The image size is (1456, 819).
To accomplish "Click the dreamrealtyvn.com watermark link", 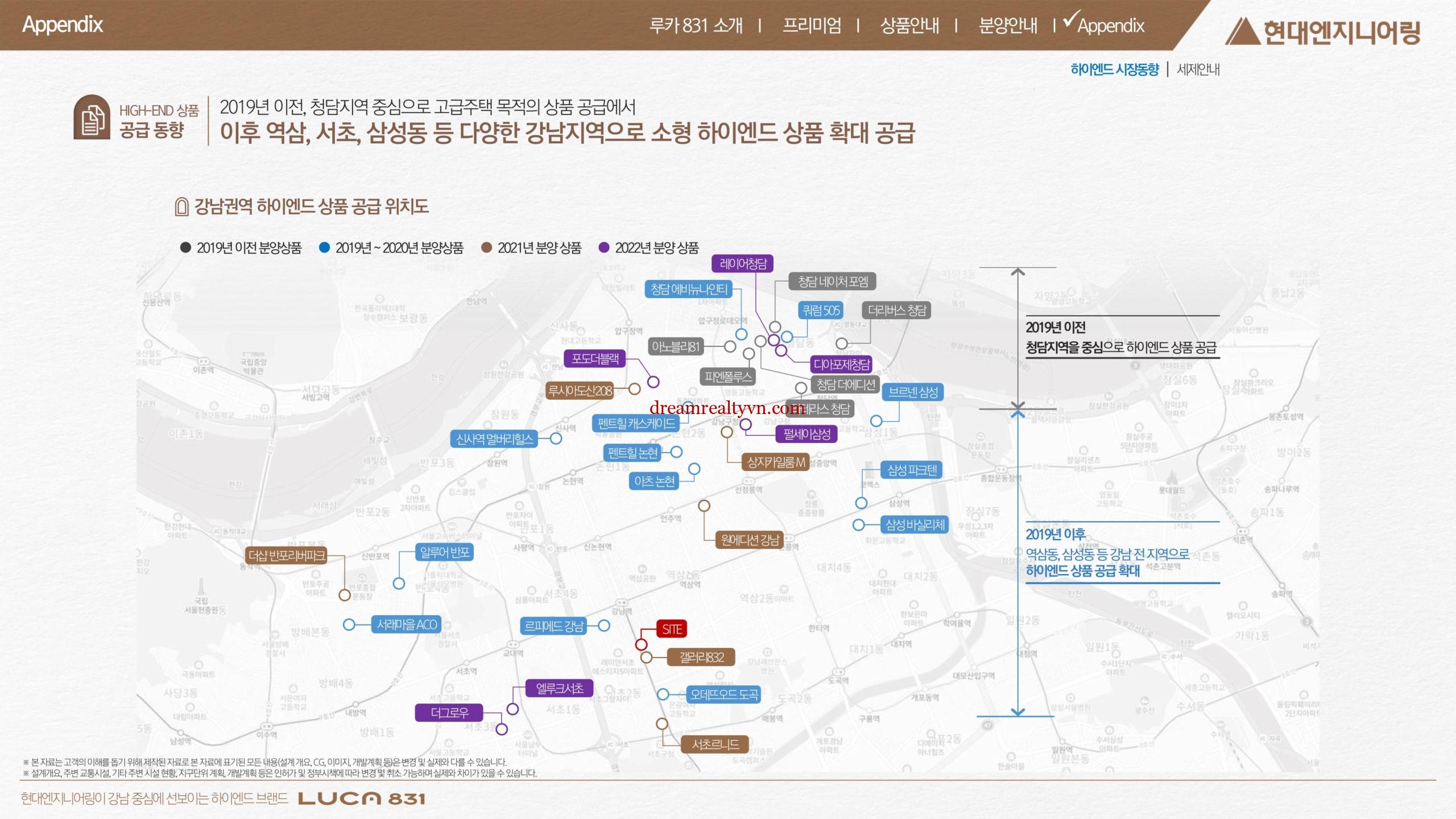I will (x=726, y=408).
